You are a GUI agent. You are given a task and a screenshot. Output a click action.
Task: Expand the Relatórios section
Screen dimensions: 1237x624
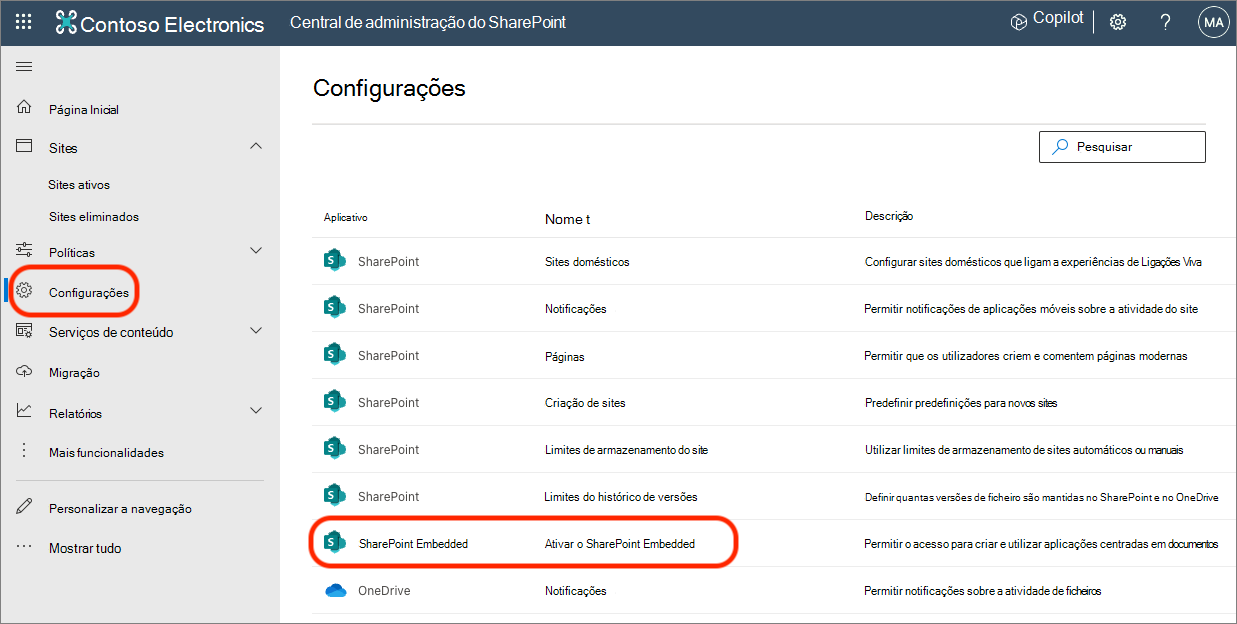(256, 410)
